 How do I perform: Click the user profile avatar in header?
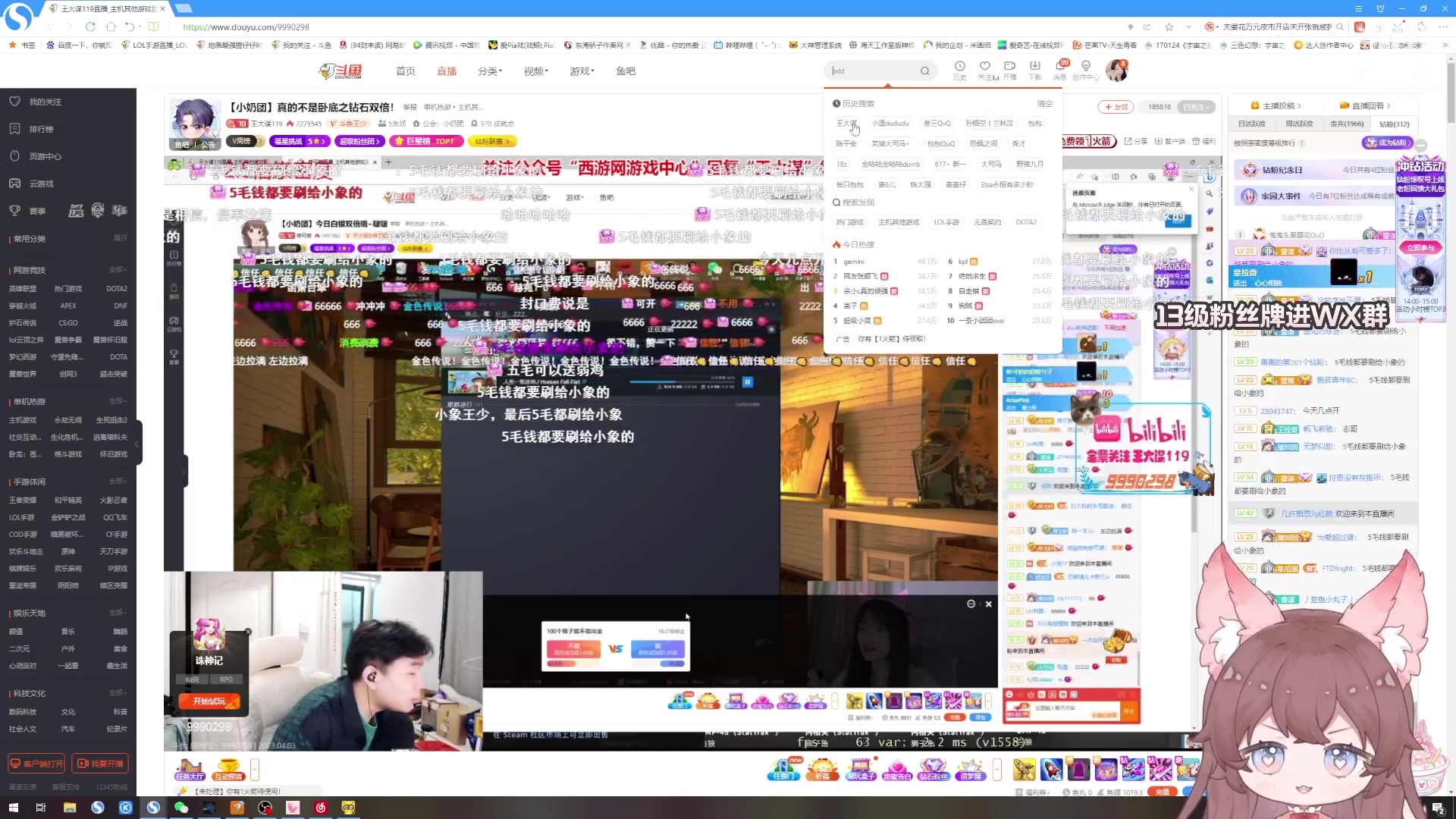(1116, 71)
